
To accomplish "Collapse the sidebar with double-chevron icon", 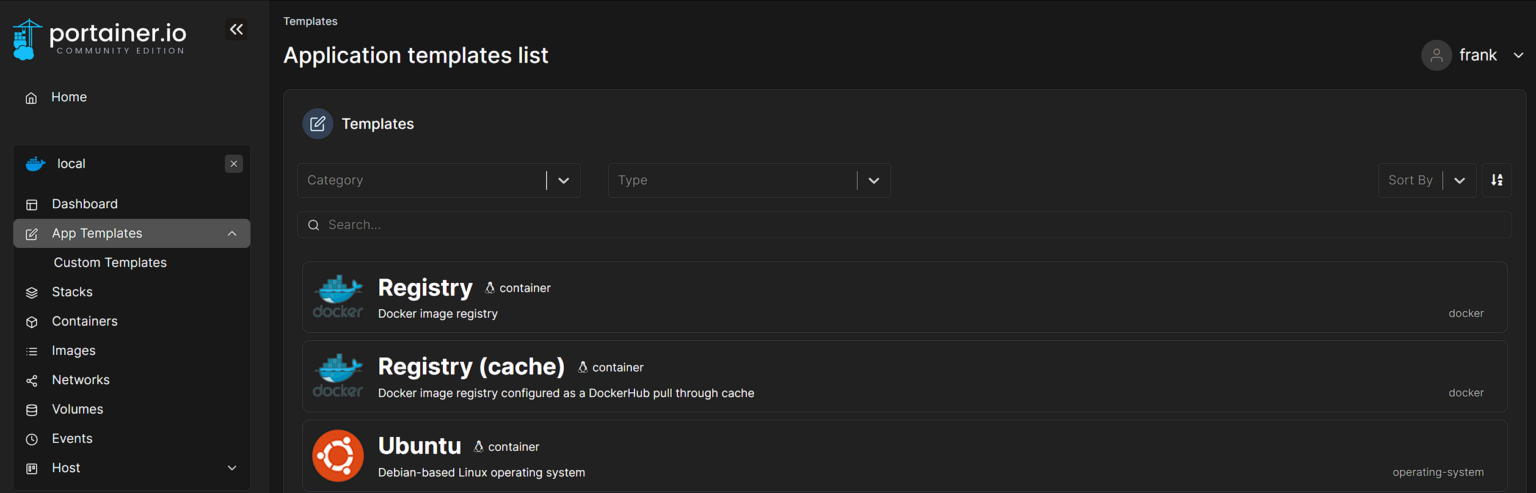I will pos(236,30).
